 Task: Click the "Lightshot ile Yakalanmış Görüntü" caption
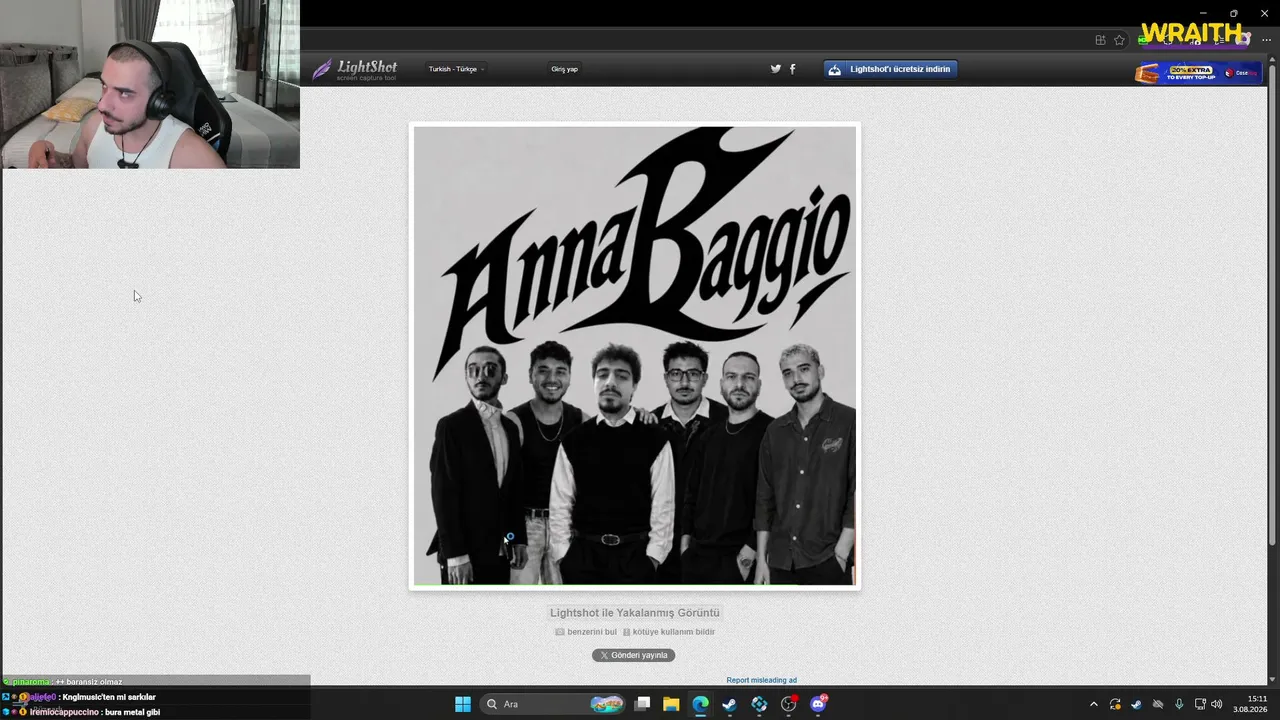point(635,613)
